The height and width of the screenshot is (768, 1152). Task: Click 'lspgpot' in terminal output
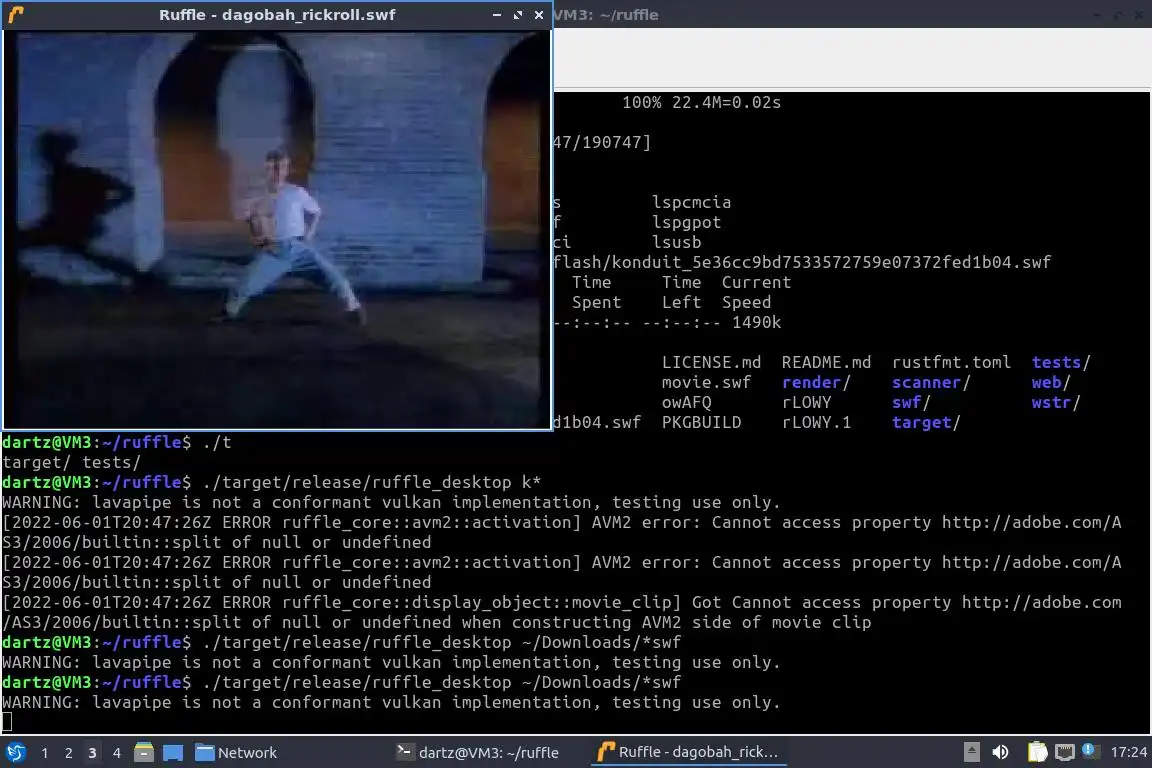686,223
